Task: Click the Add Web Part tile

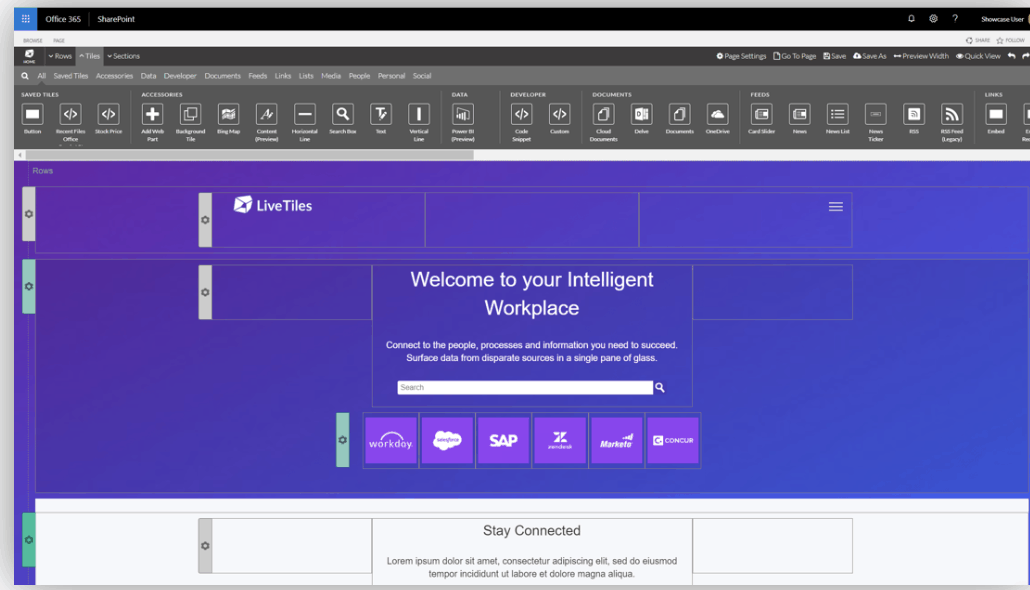Action: point(153,115)
